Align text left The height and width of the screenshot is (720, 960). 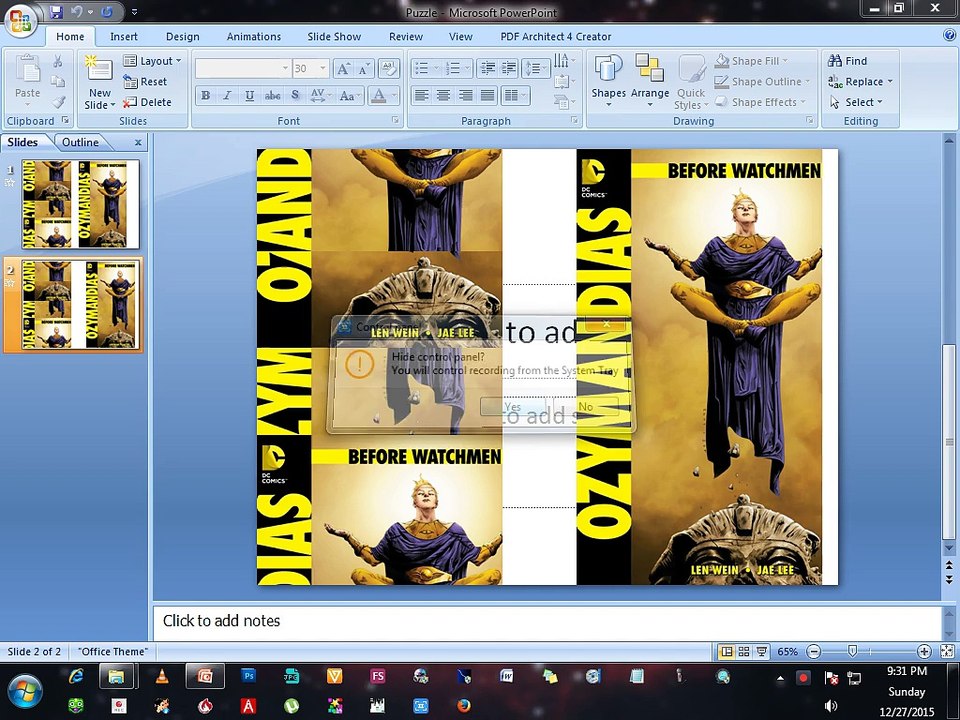click(x=421, y=96)
